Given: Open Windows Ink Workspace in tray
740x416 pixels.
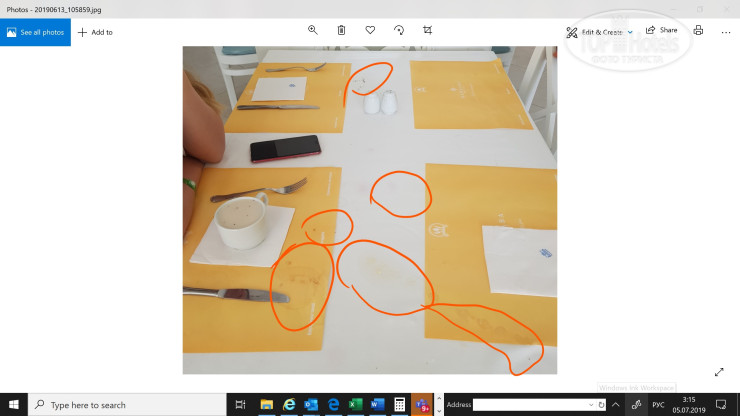Looking at the screenshot, I should point(636,405).
